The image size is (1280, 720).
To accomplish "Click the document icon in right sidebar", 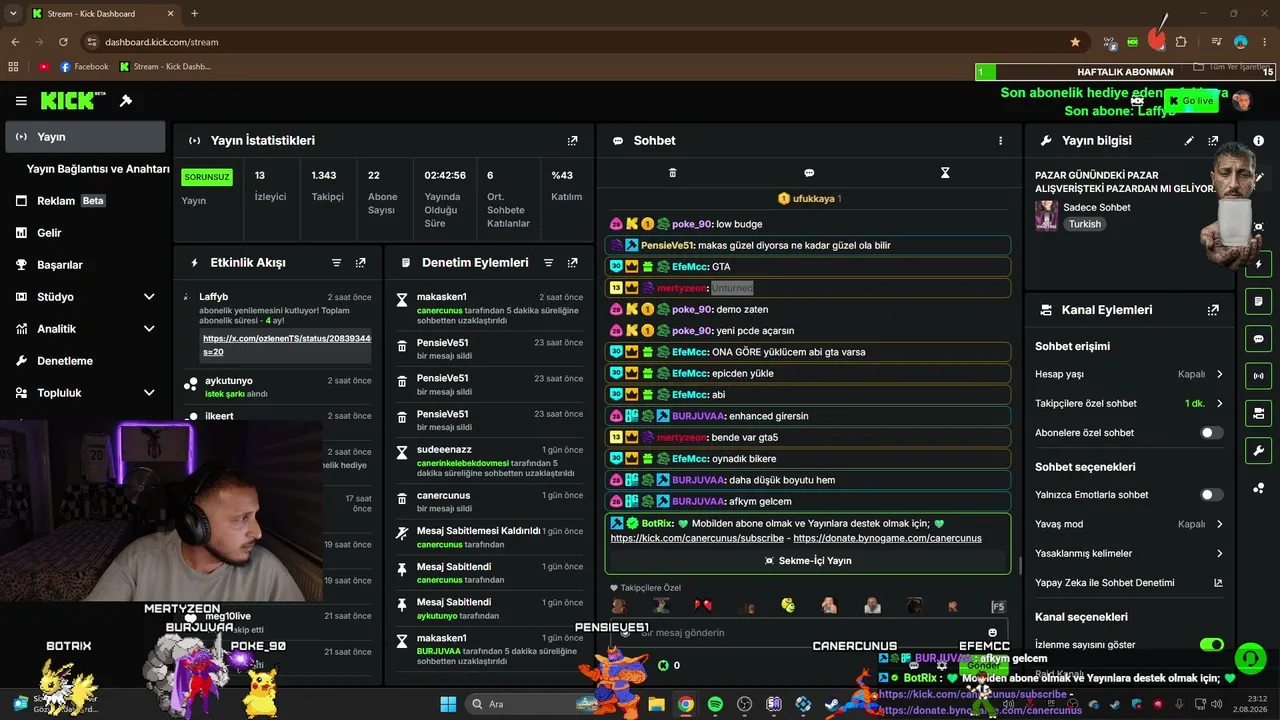I will click(1258, 302).
